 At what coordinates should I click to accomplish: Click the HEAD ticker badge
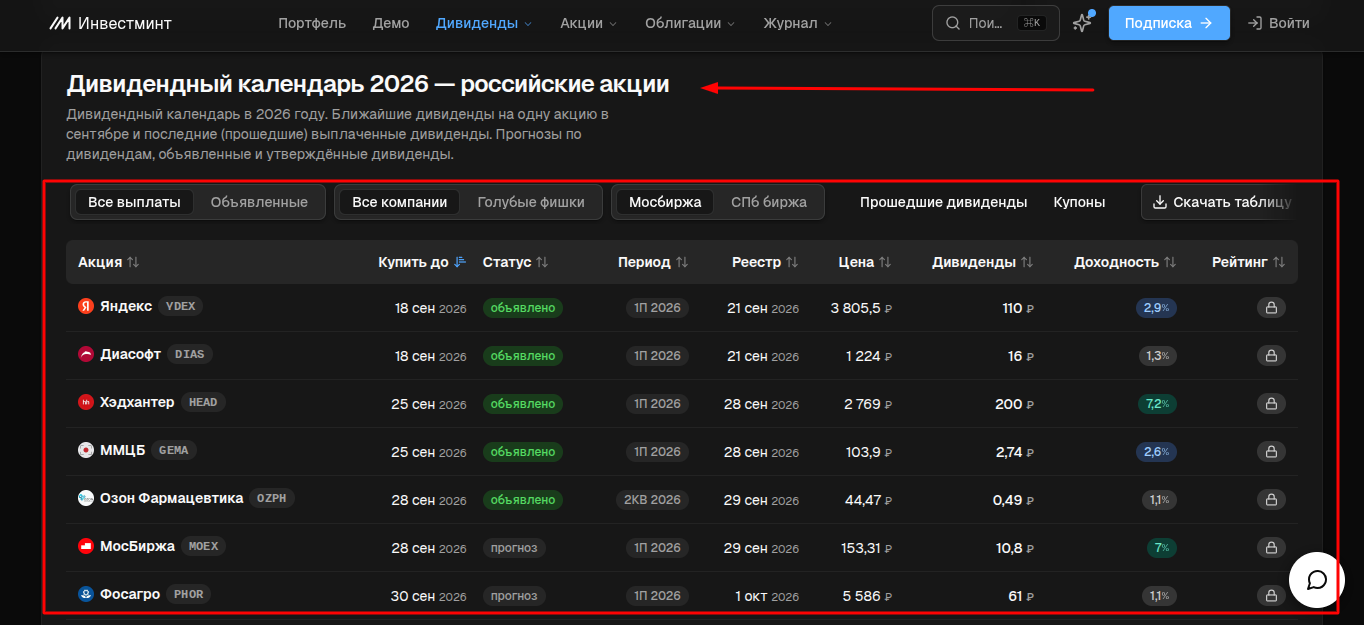tap(203, 402)
